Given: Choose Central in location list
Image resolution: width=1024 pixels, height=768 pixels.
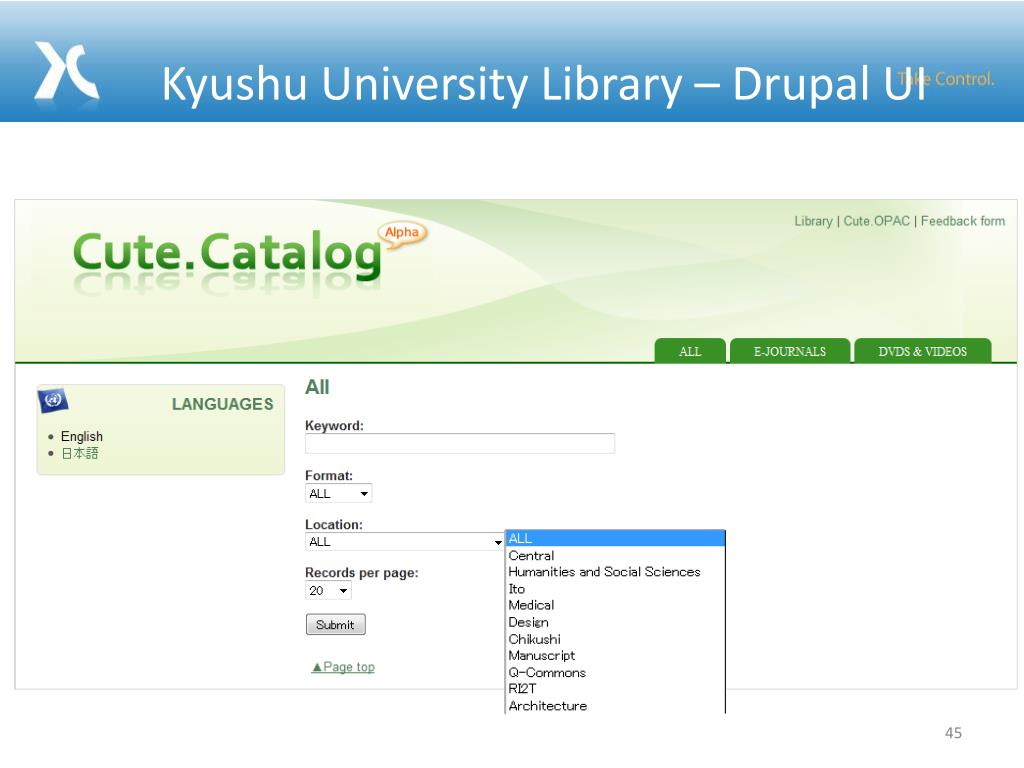Looking at the screenshot, I should (x=615, y=555).
